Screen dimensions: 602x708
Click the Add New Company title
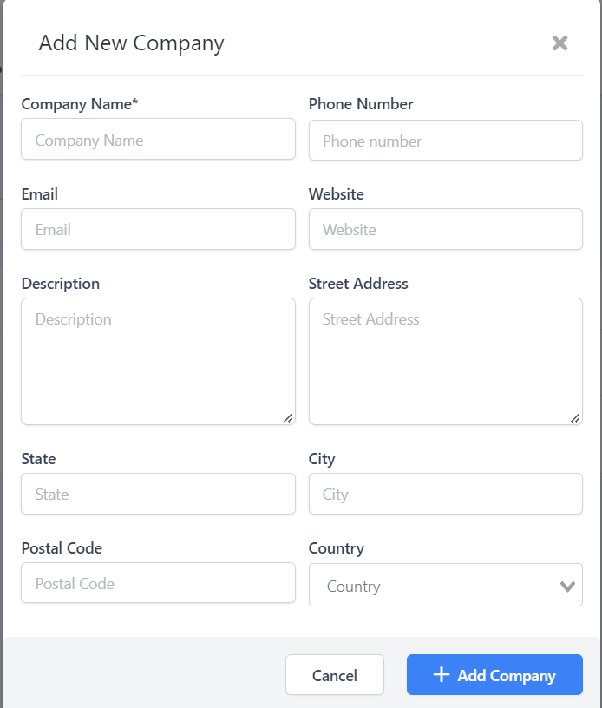coord(131,44)
